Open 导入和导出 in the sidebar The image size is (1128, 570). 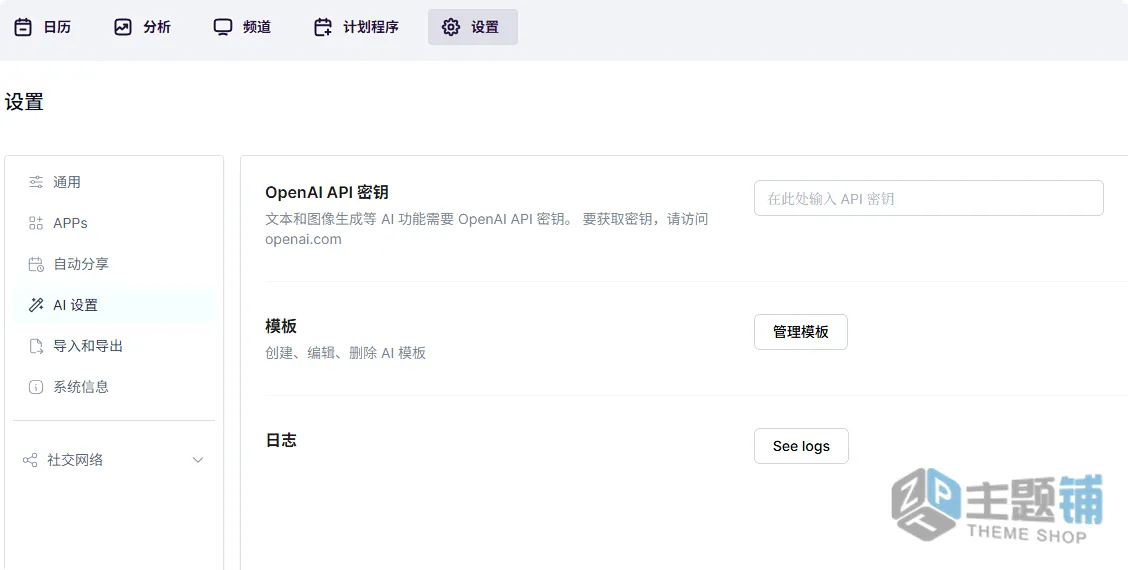click(114, 346)
